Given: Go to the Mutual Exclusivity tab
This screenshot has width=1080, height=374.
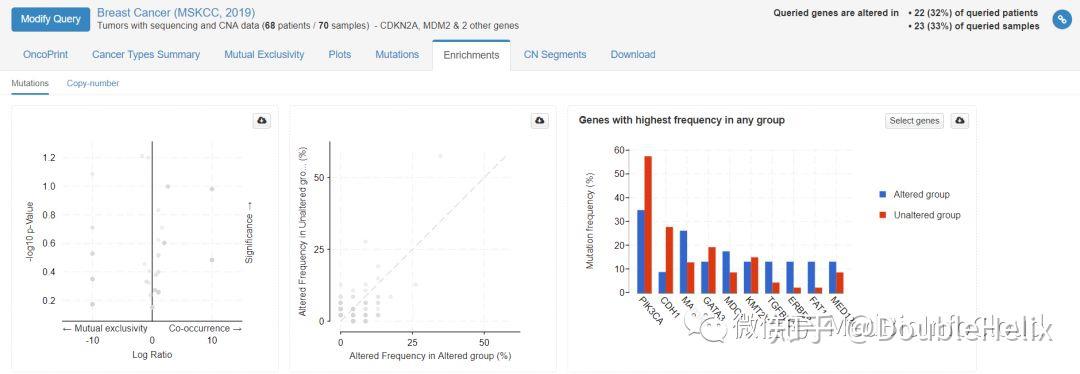Looking at the screenshot, I should [264, 54].
